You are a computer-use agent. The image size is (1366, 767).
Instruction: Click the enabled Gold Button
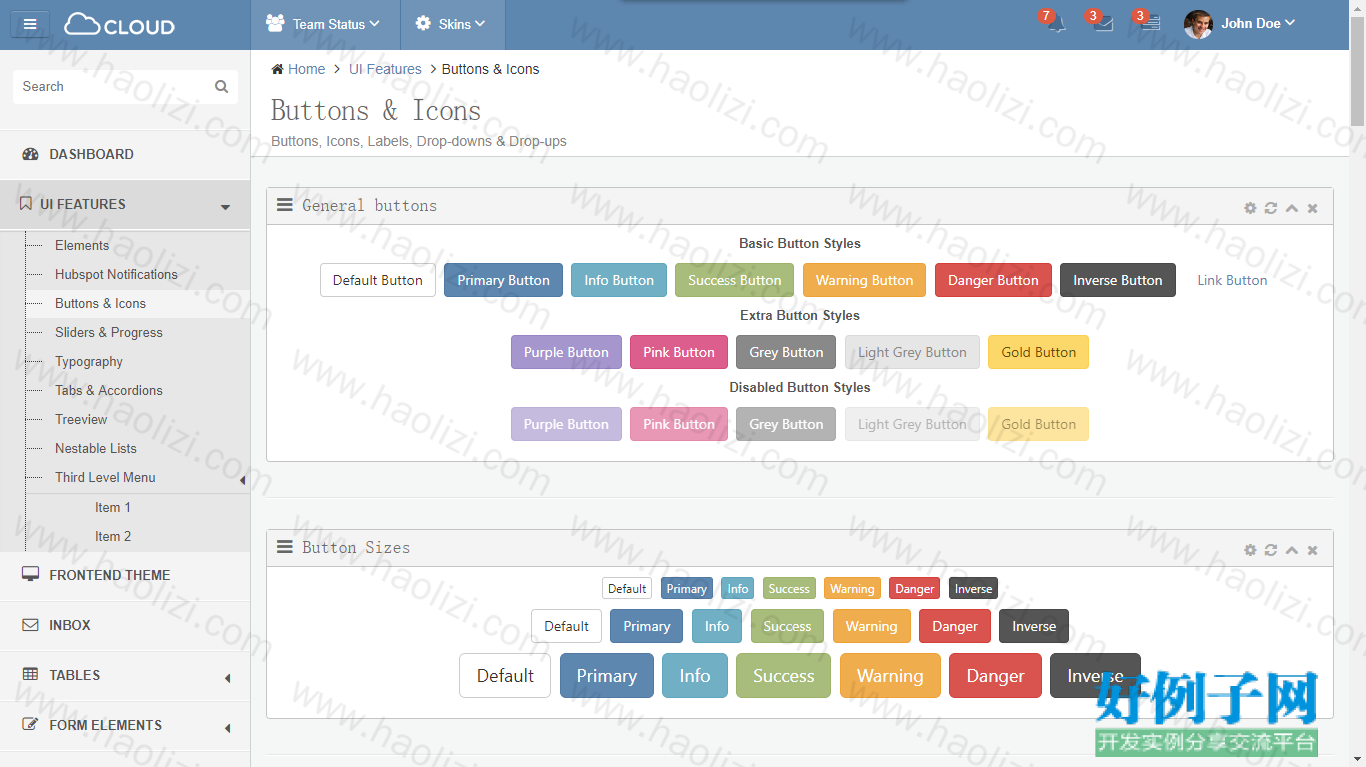coord(1038,353)
